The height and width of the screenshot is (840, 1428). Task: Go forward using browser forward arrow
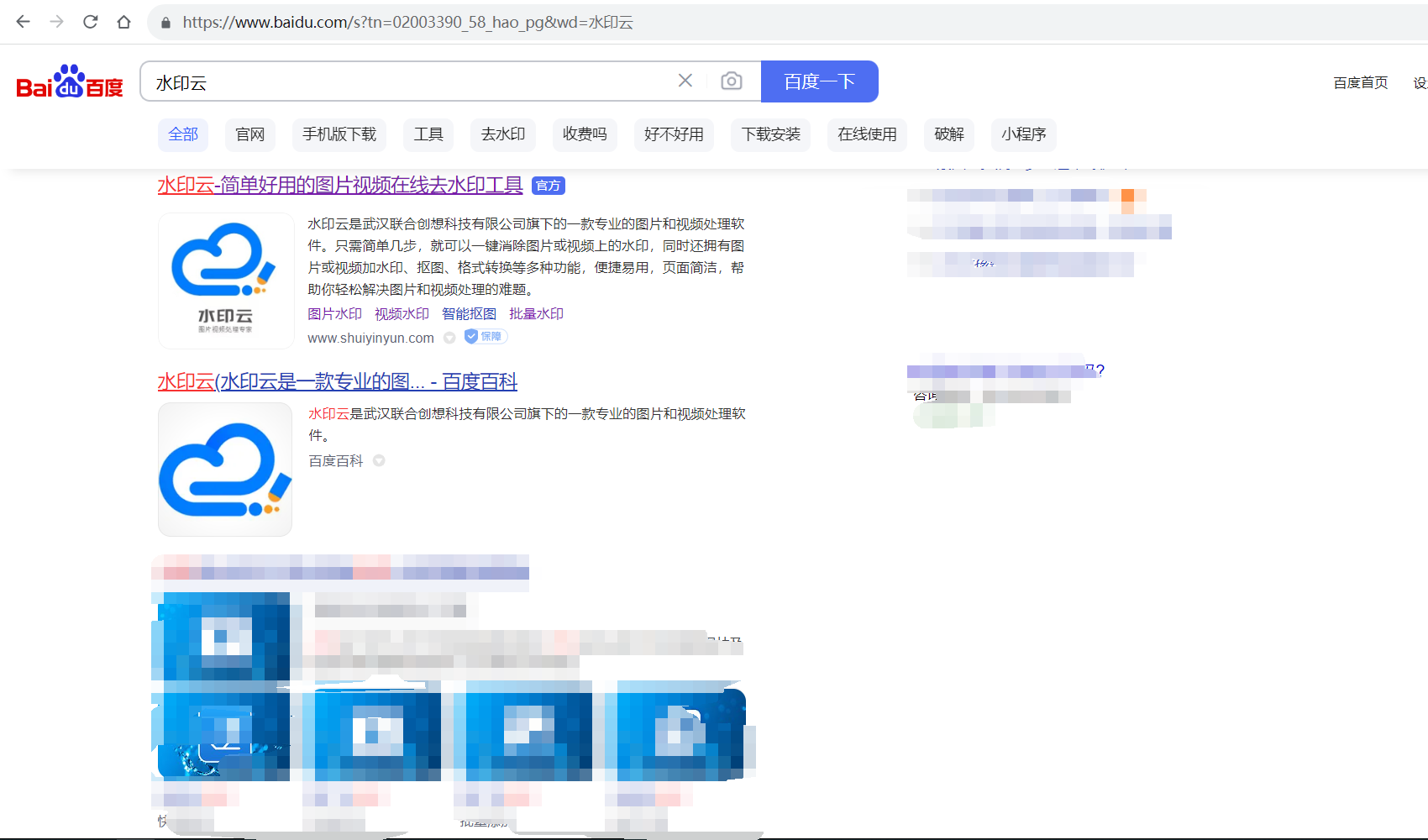56,22
